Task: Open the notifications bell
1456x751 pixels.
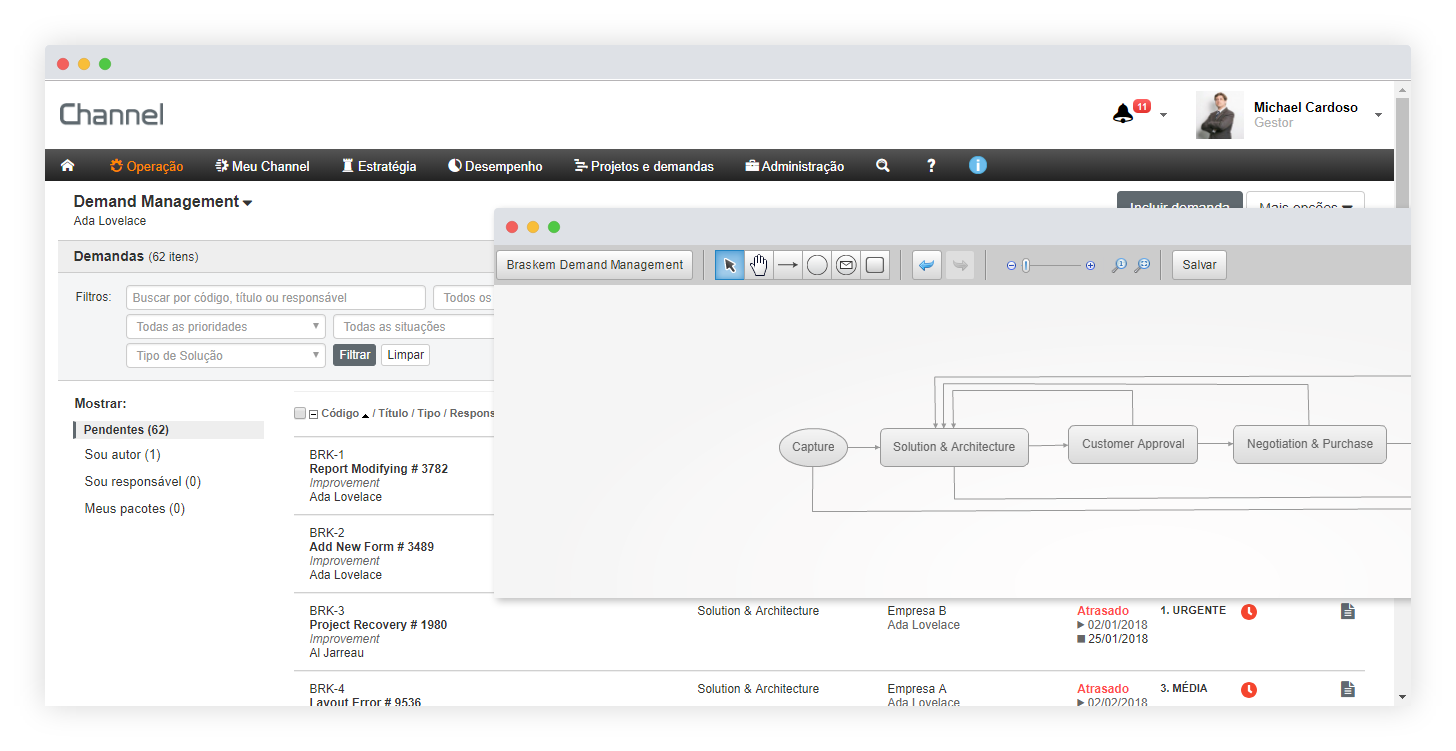Action: tap(1123, 114)
